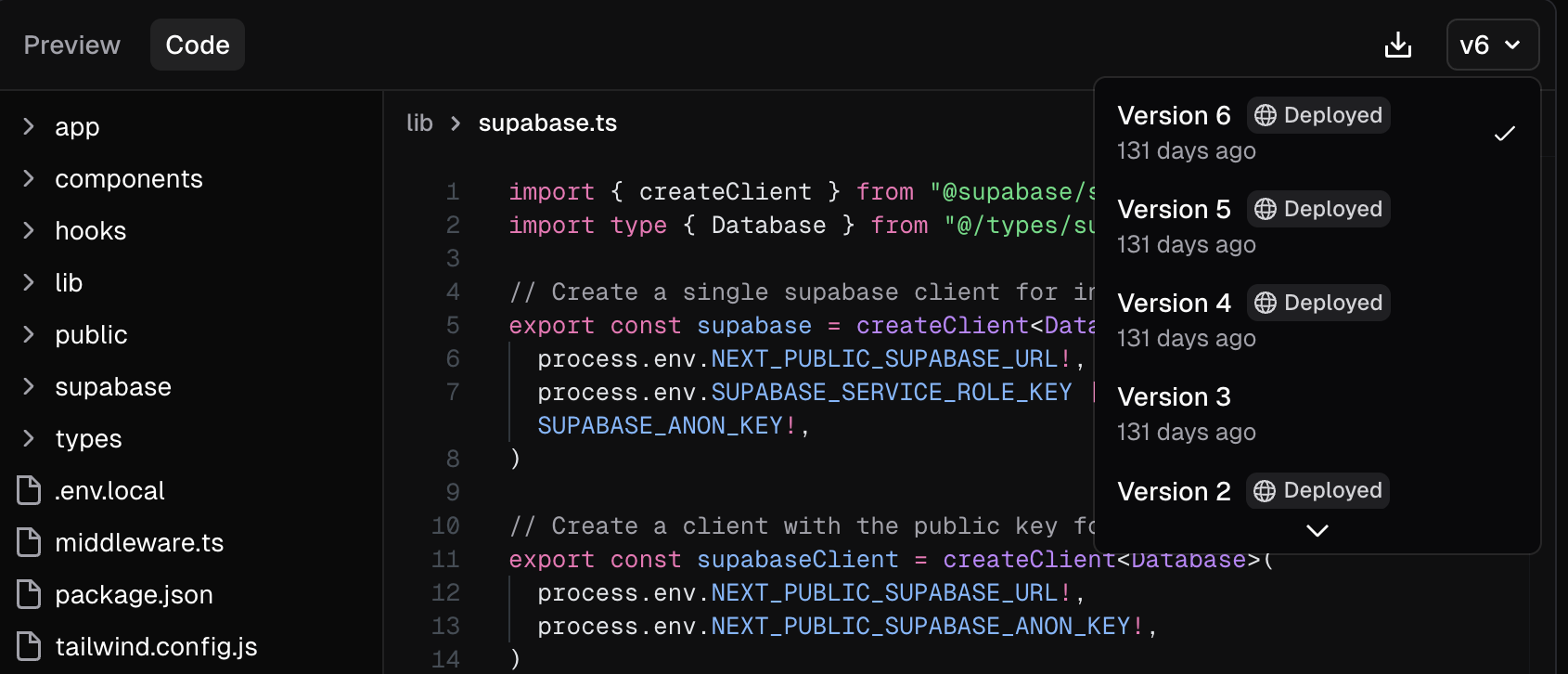Switch to the Preview tab

click(x=71, y=45)
